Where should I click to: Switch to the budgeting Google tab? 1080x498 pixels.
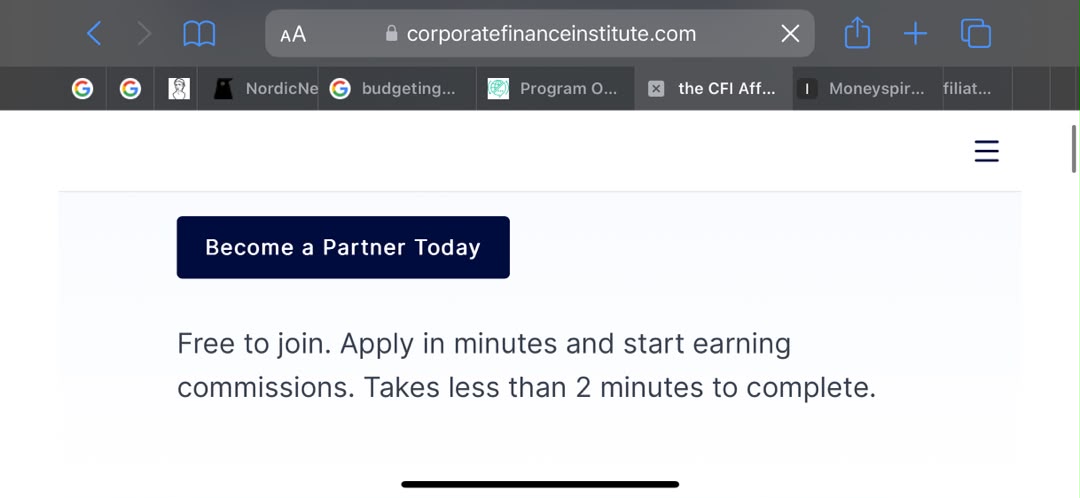pyautogui.click(x=397, y=89)
